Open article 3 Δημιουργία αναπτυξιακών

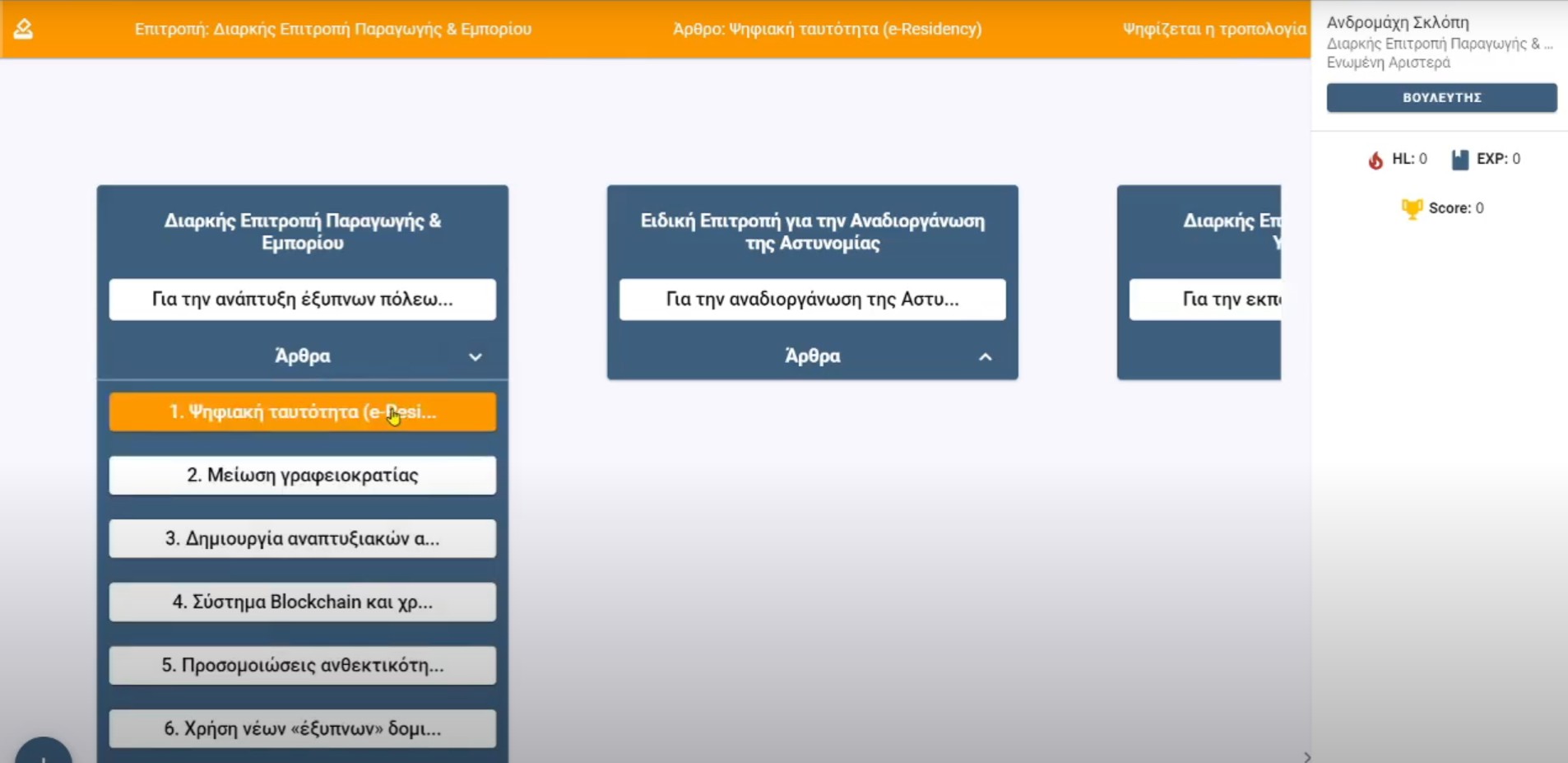302,538
